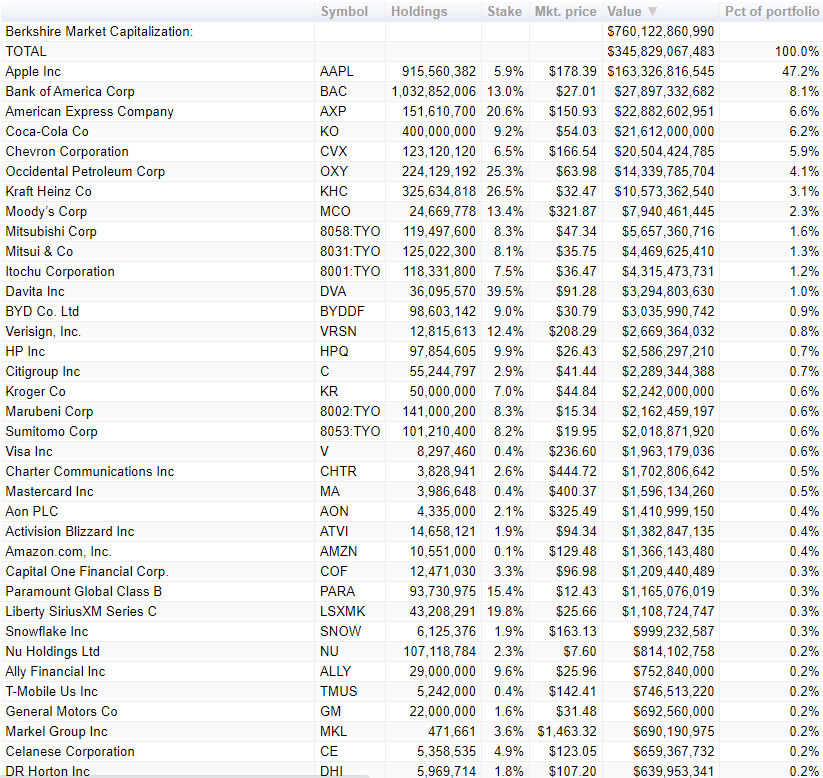The image size is (823, 778).
Task: Select Bank of America Corp name
Action: tap(70, 91)
